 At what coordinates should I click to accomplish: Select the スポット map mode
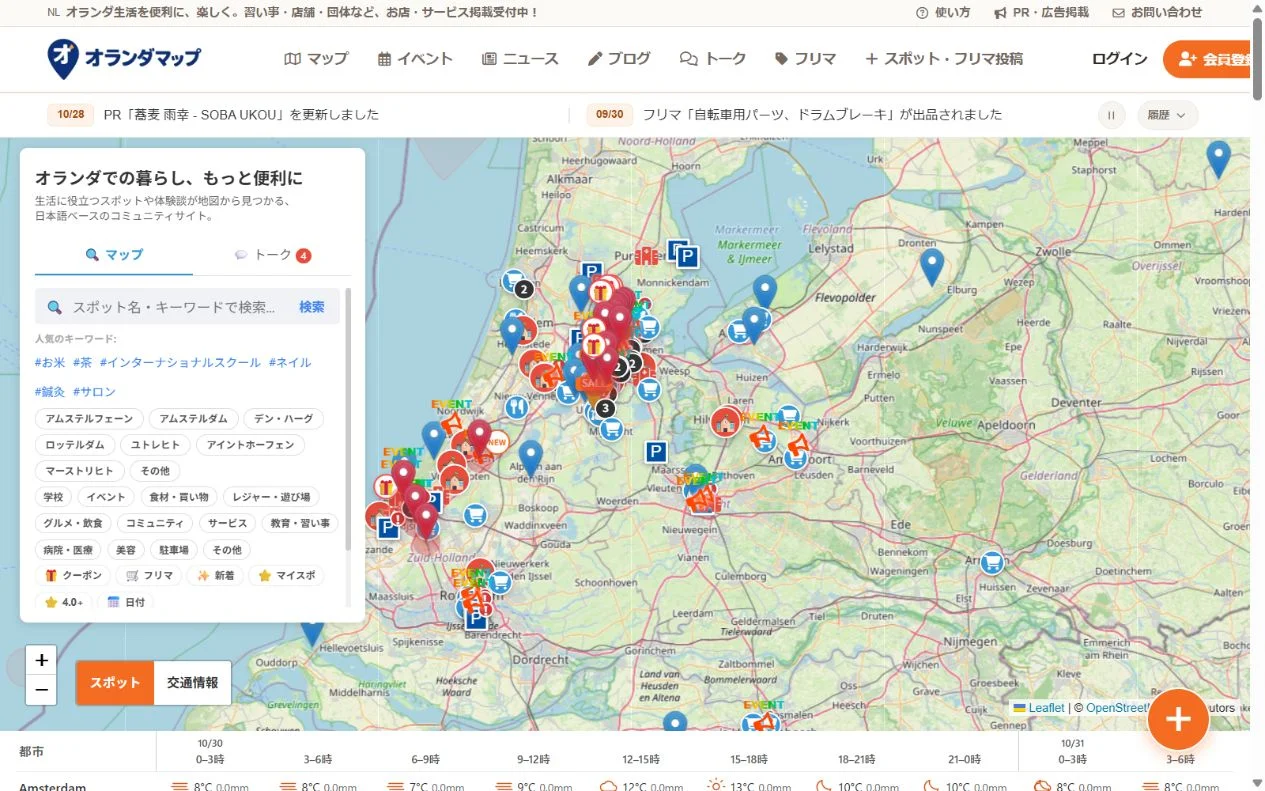tap(115, 682)
